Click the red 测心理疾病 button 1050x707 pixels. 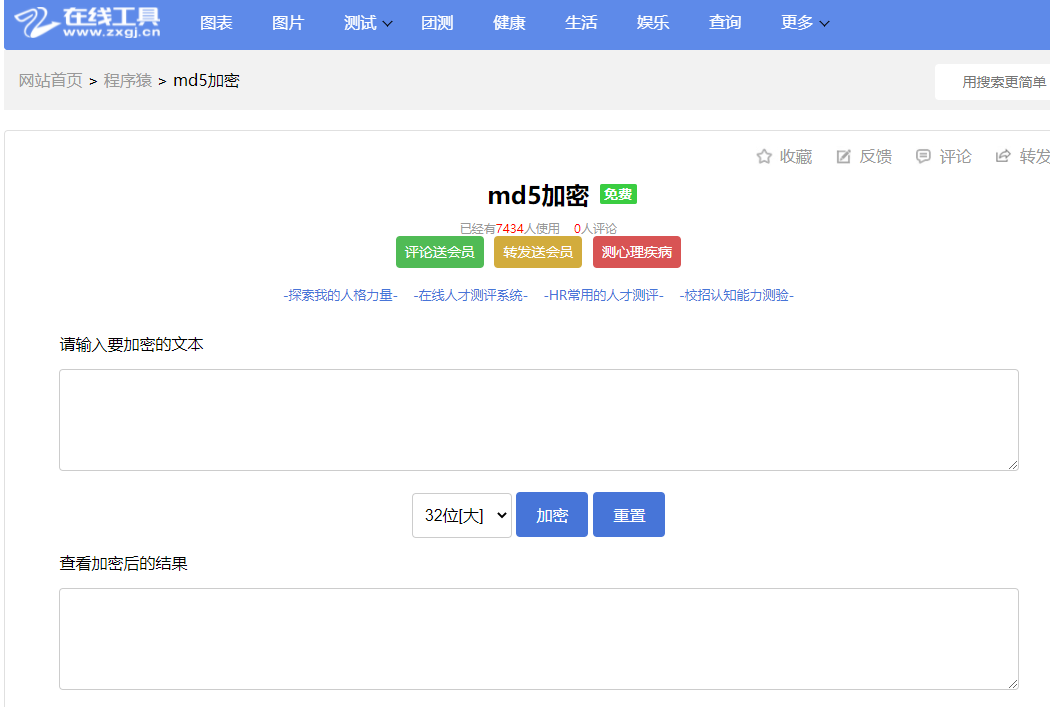(637, 252)
